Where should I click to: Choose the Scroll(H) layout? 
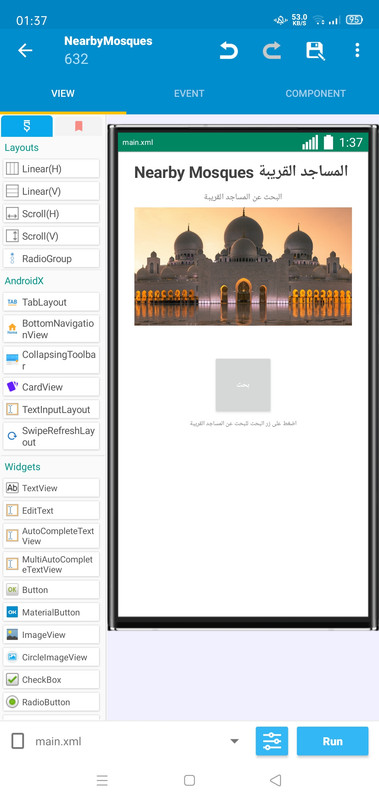pyautogui.click(x=51, y=214)
